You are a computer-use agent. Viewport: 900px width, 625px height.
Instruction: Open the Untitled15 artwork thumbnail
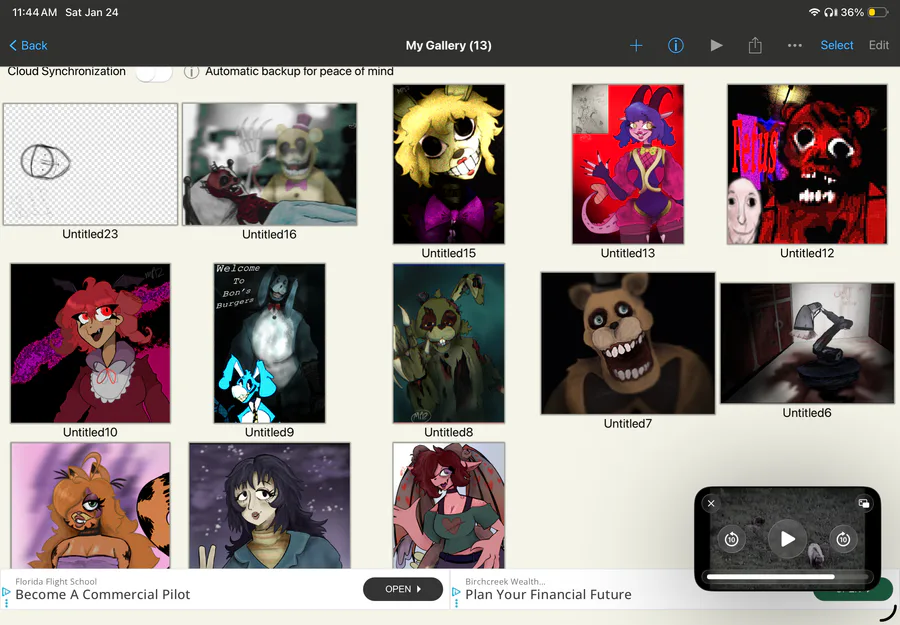449,164
